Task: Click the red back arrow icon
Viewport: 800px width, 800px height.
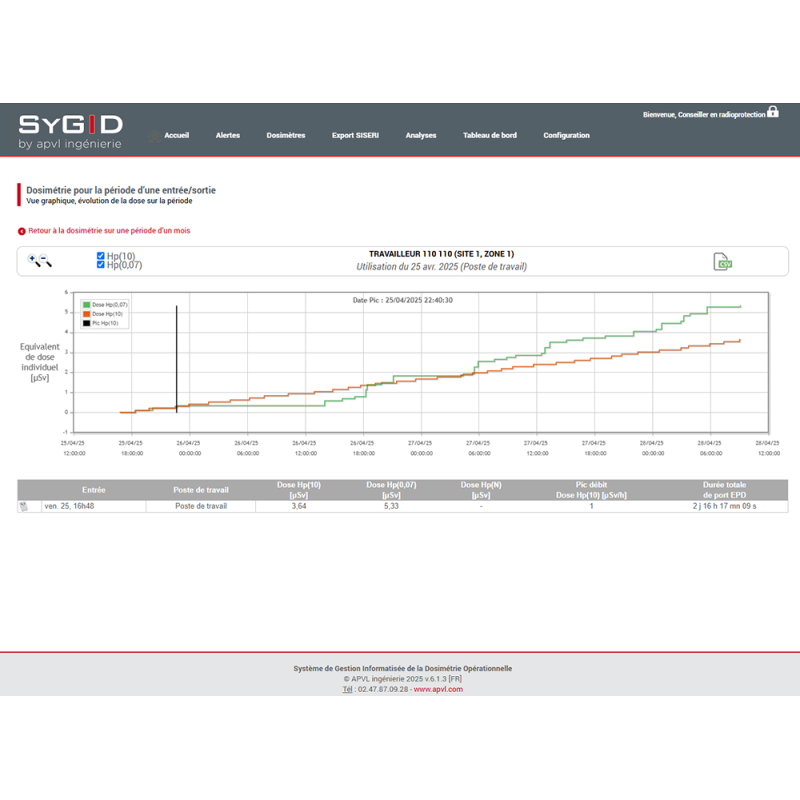Action: pos(22,231)
